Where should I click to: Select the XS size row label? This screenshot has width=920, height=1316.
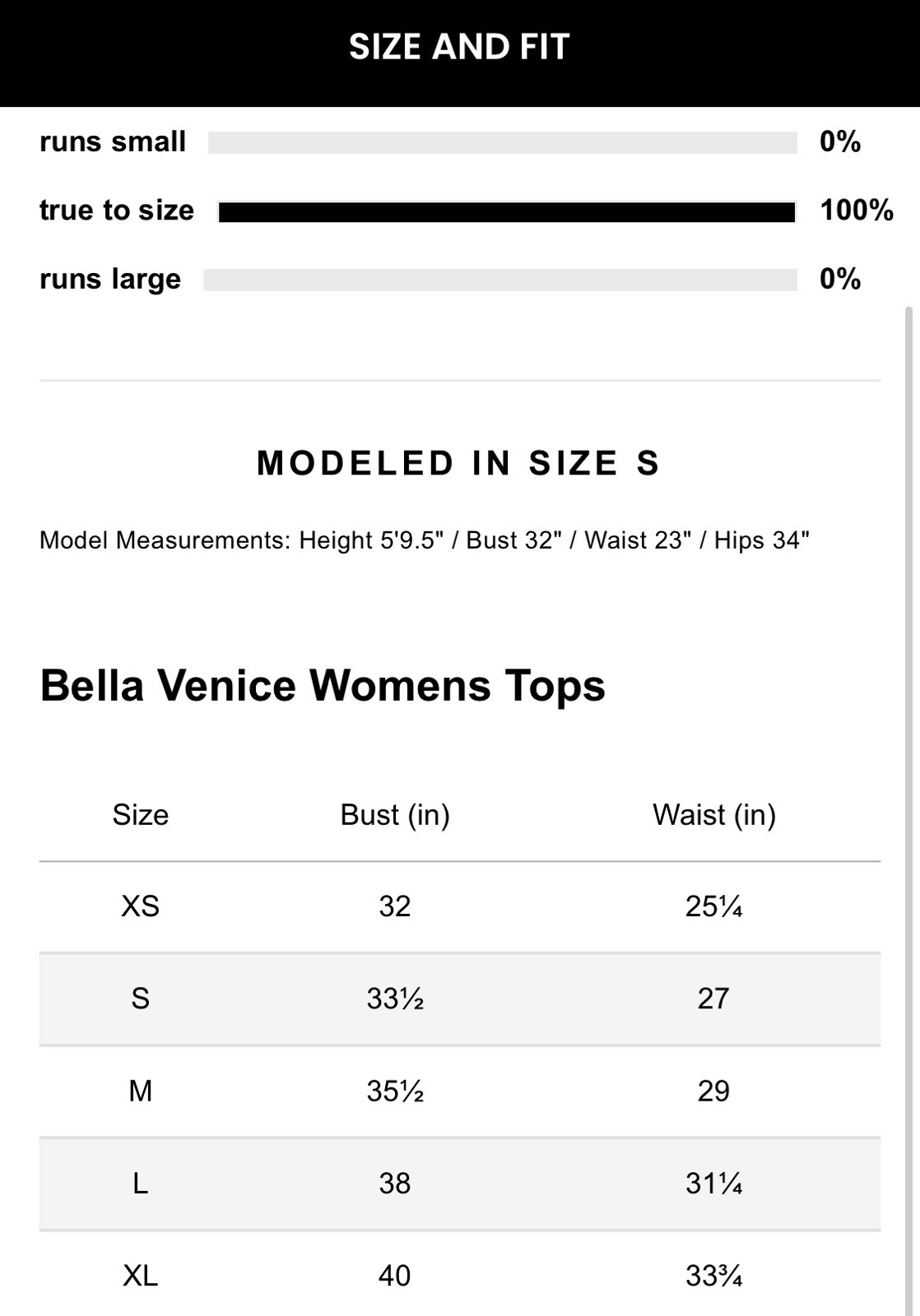pos(140,906)
